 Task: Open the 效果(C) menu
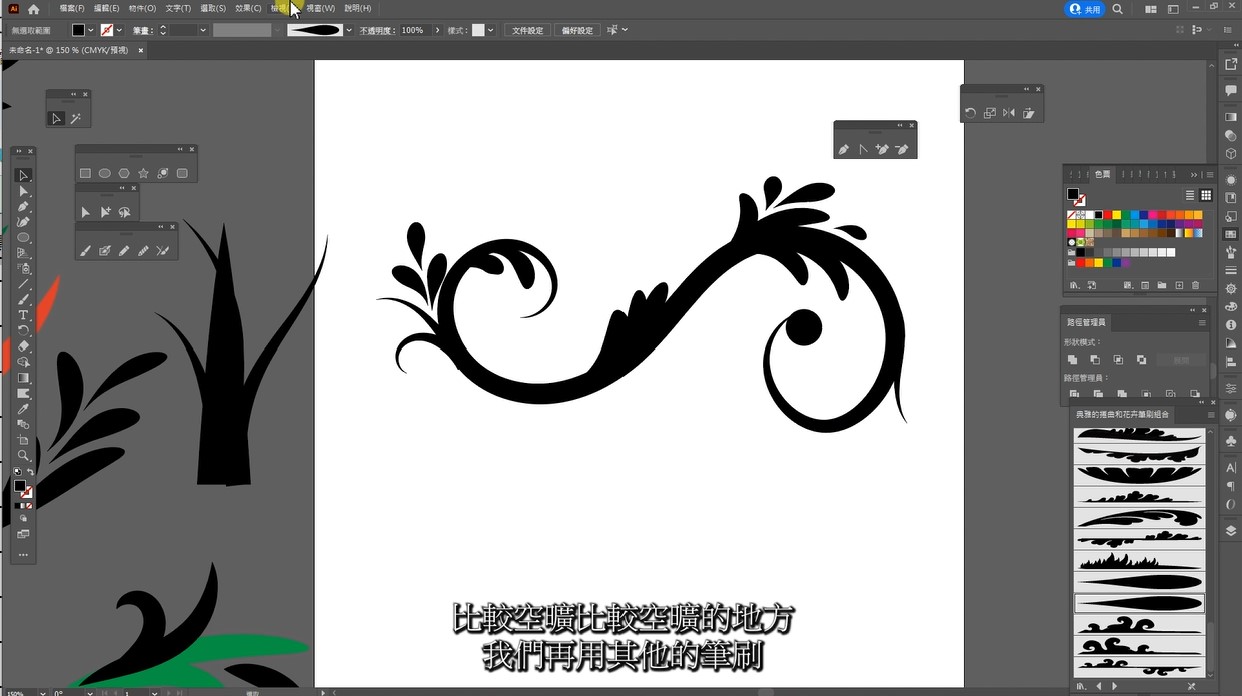[248, 8]
